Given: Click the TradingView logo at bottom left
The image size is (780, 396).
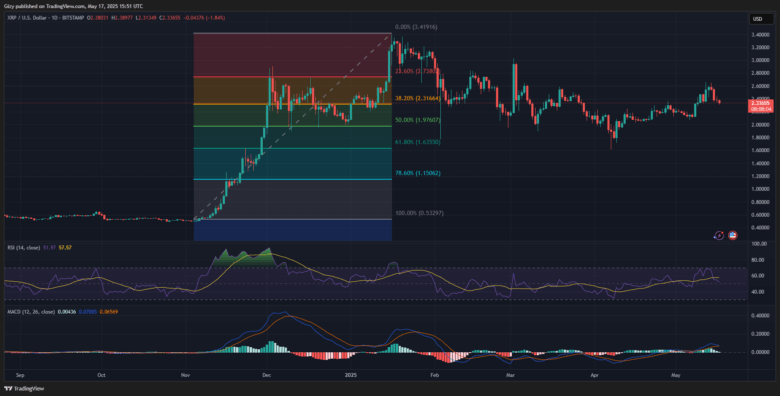Looking at the screenshot, I should (17, 389).
